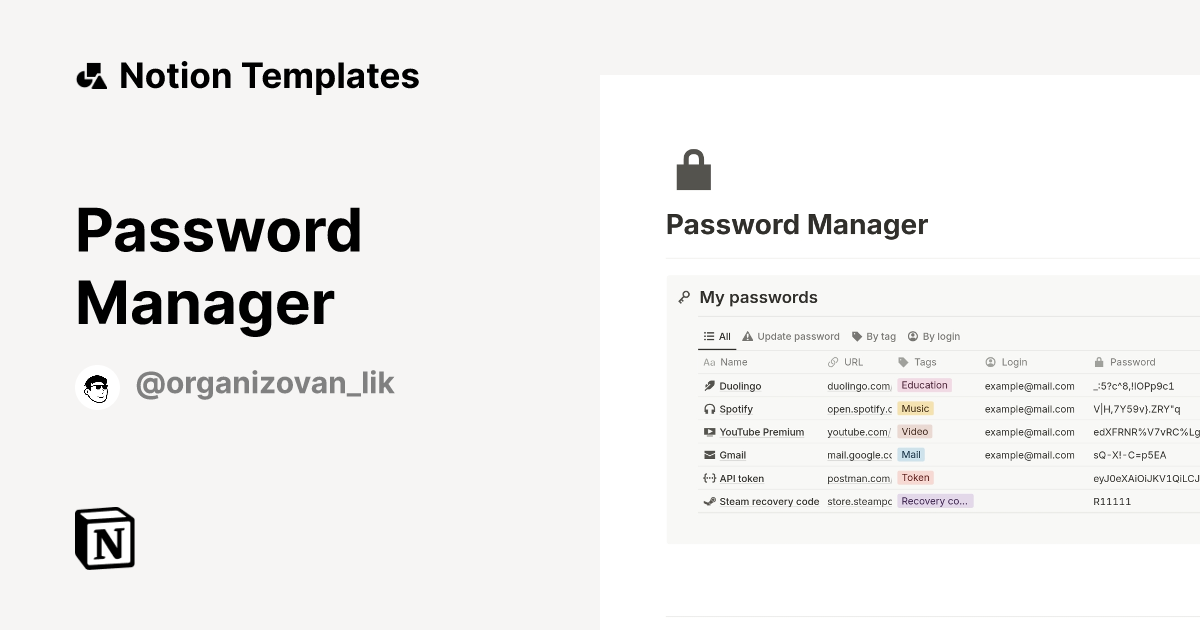
Task: Click the code icon beside API token
Action: (709, 478)
